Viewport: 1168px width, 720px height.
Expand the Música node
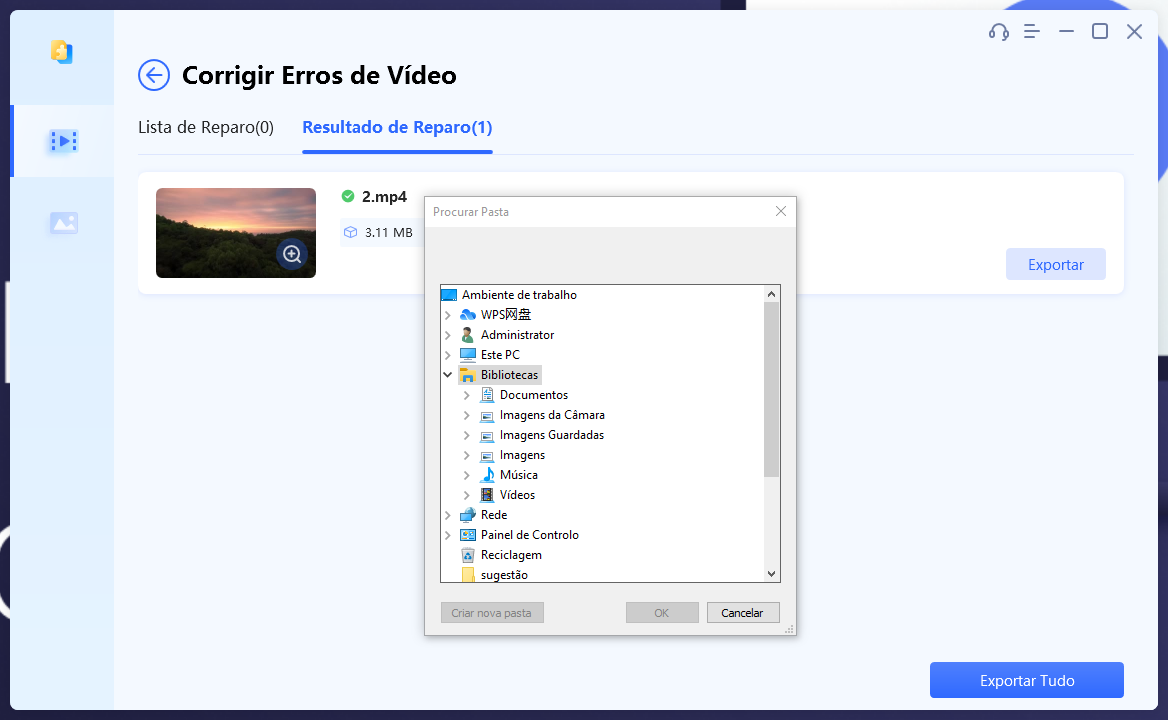tap(467, 475)
